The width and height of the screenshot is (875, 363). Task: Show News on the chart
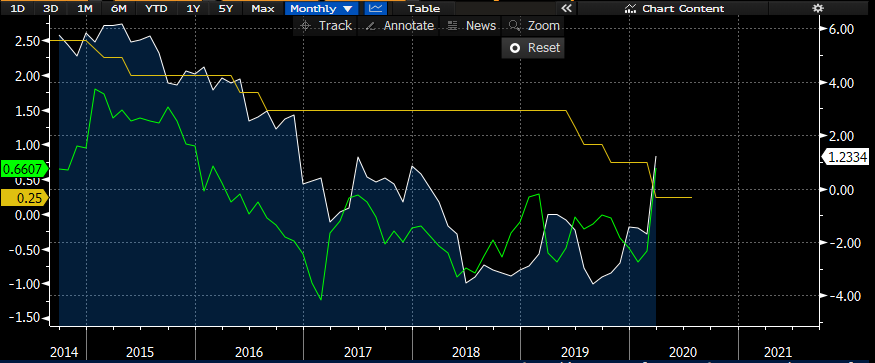tap(471, 26)
